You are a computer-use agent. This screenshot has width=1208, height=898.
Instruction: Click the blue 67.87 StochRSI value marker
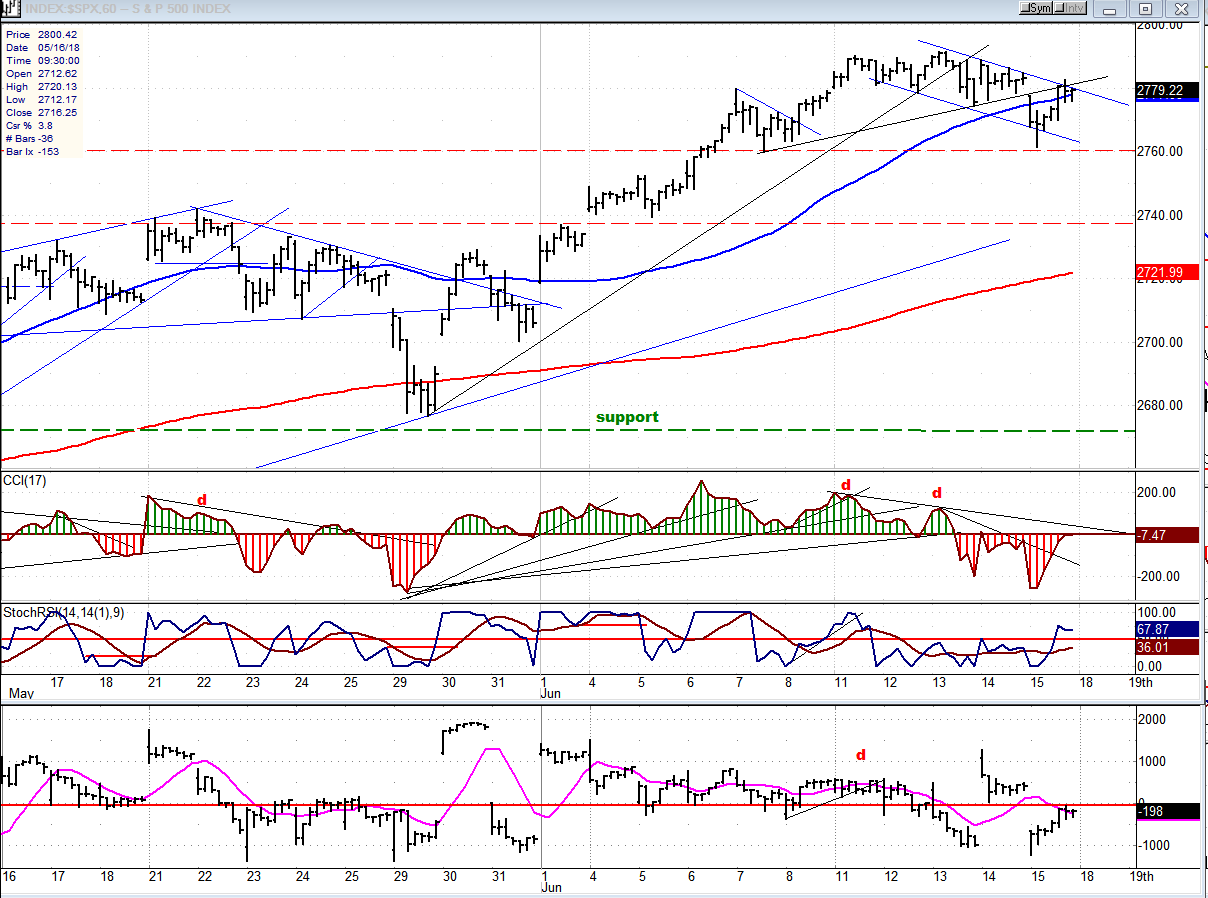[x=1160, y=629]
